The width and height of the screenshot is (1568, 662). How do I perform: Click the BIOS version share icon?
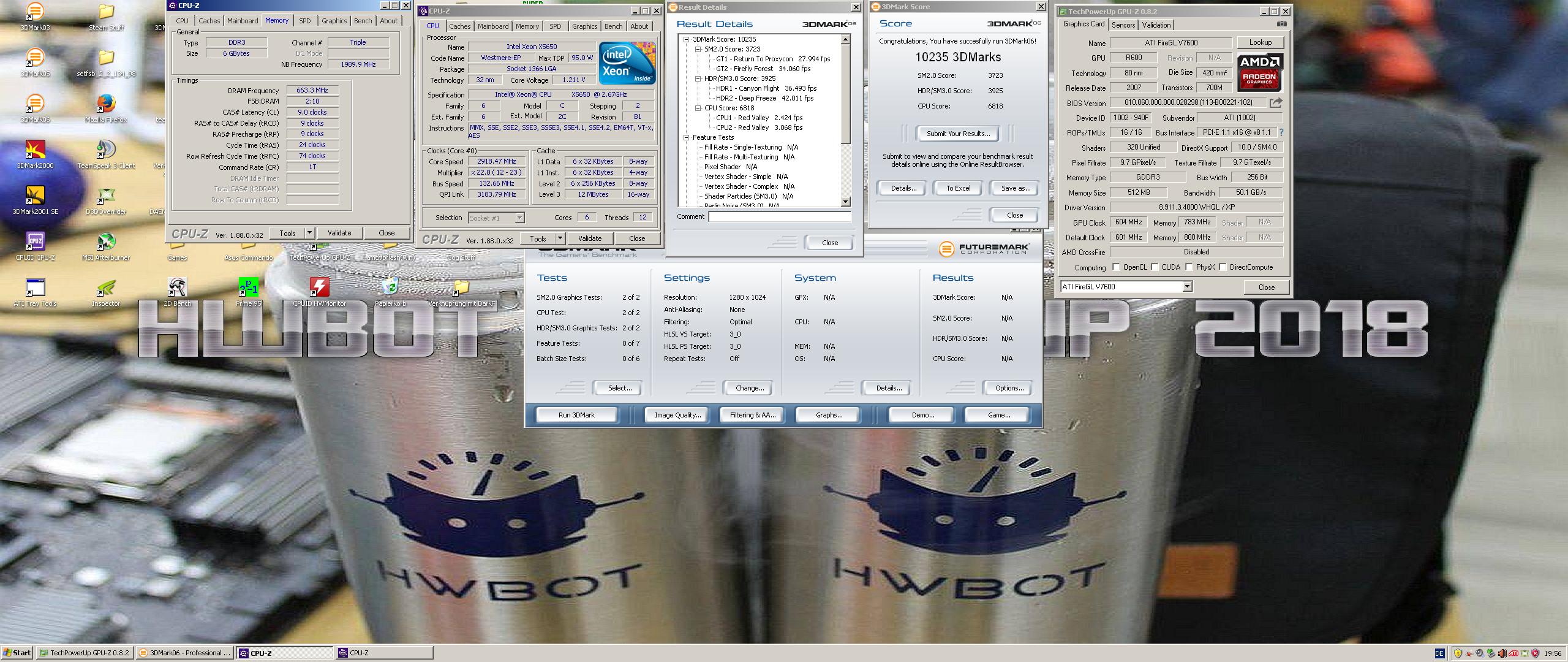click(x=1276, y=102)
